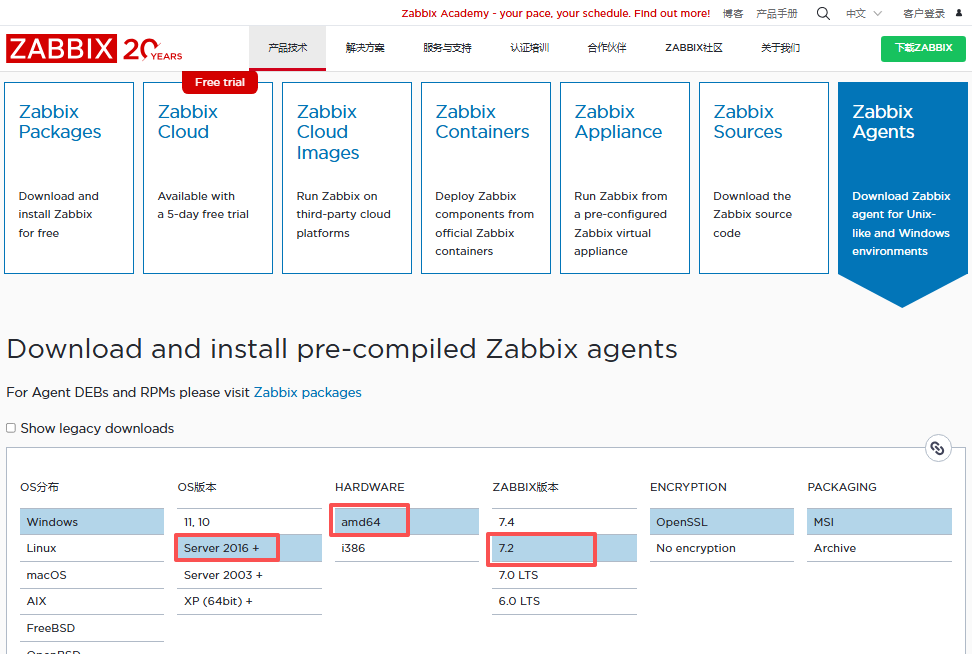Choose No encryption option
Viewport: 972px width, 654px height.
point(695,548)
